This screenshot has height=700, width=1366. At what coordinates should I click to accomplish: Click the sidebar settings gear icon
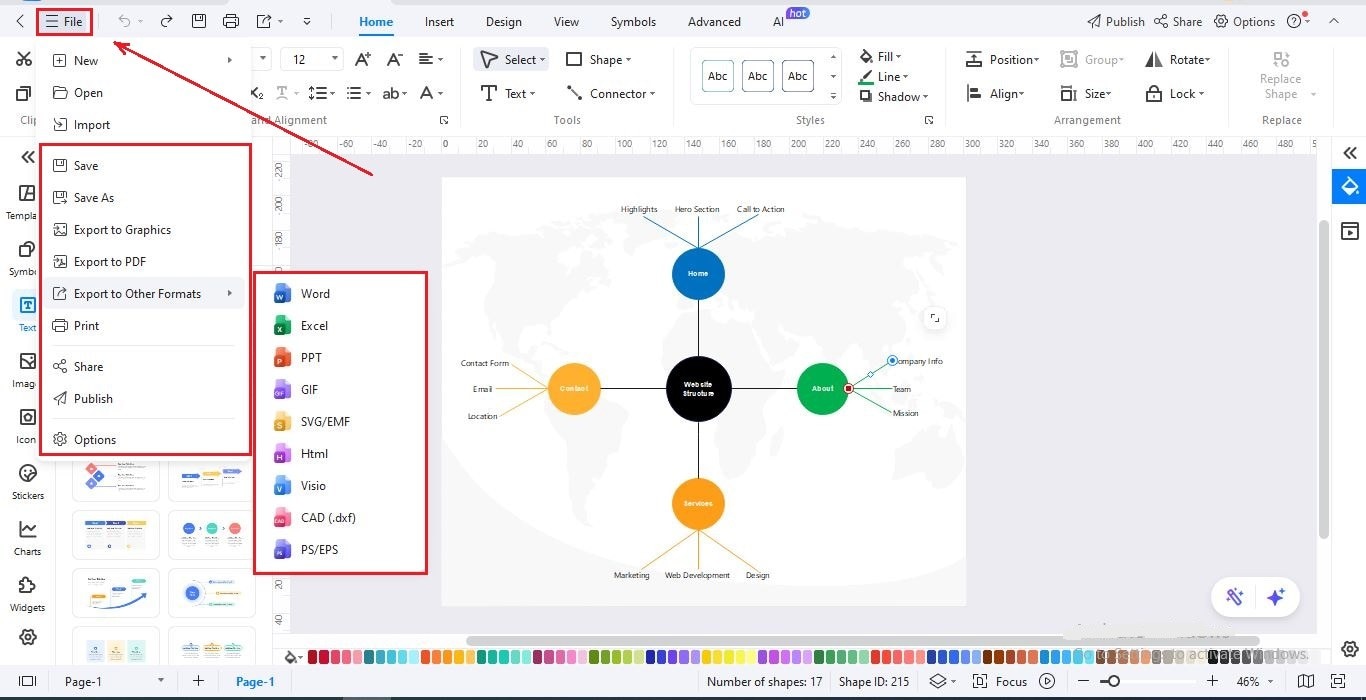pyautogui.click(x=27, y=637)
